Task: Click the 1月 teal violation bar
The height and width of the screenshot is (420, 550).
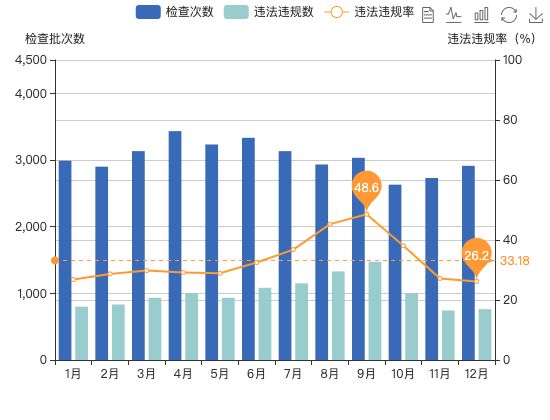Action: pos(82,333)
